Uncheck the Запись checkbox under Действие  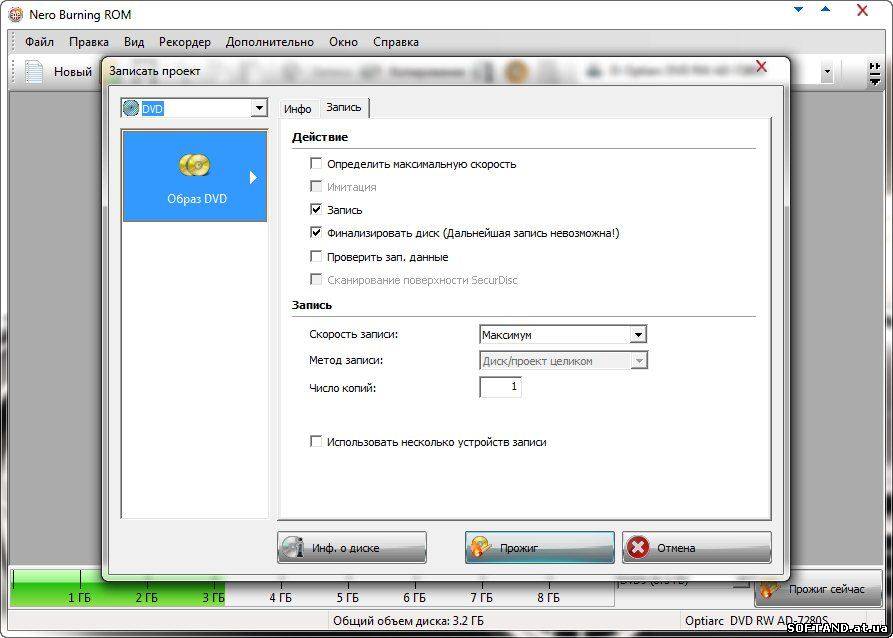click(x=316, y=210)
